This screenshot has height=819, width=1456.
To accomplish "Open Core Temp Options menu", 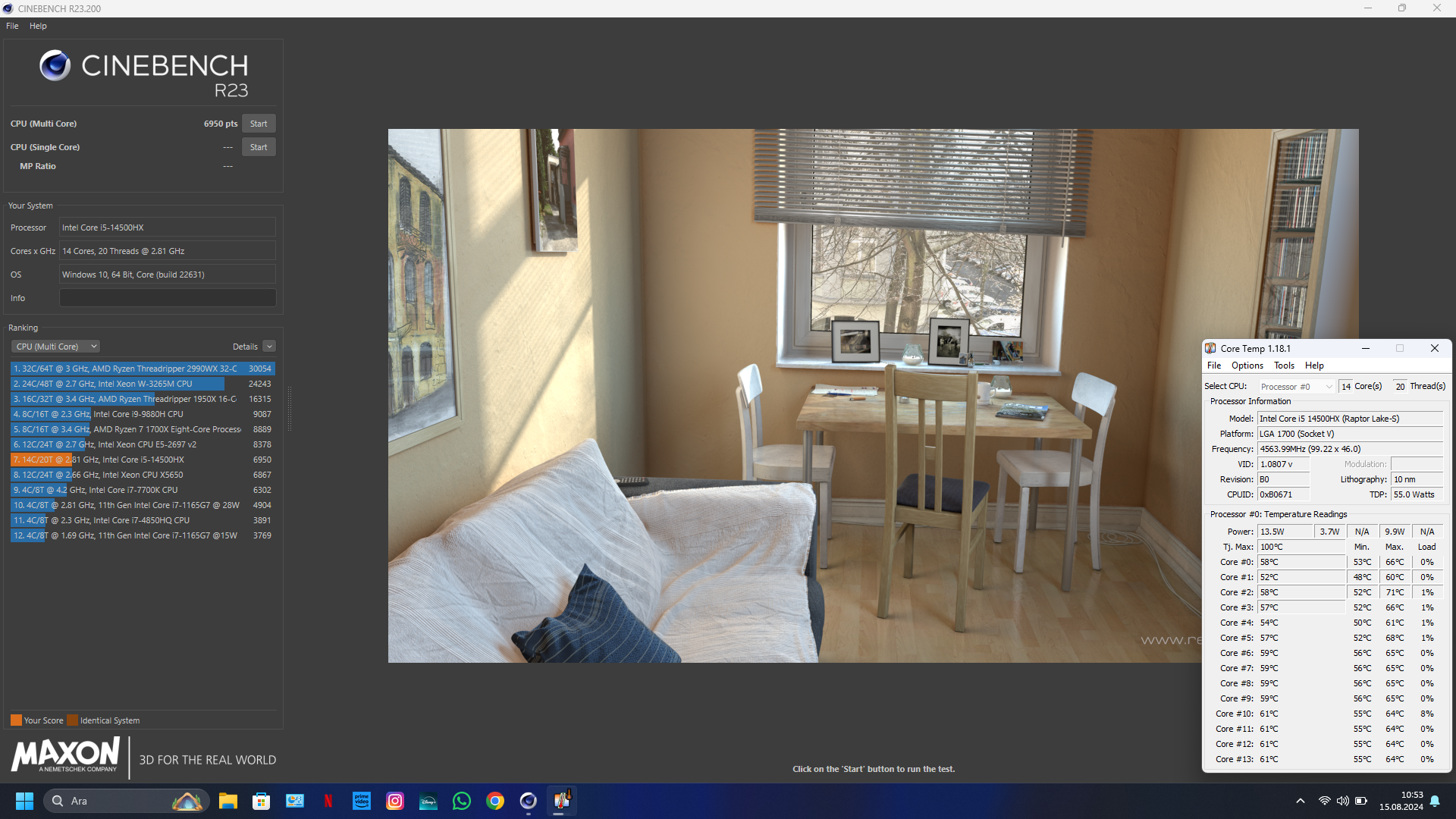I will point(1247,366).
